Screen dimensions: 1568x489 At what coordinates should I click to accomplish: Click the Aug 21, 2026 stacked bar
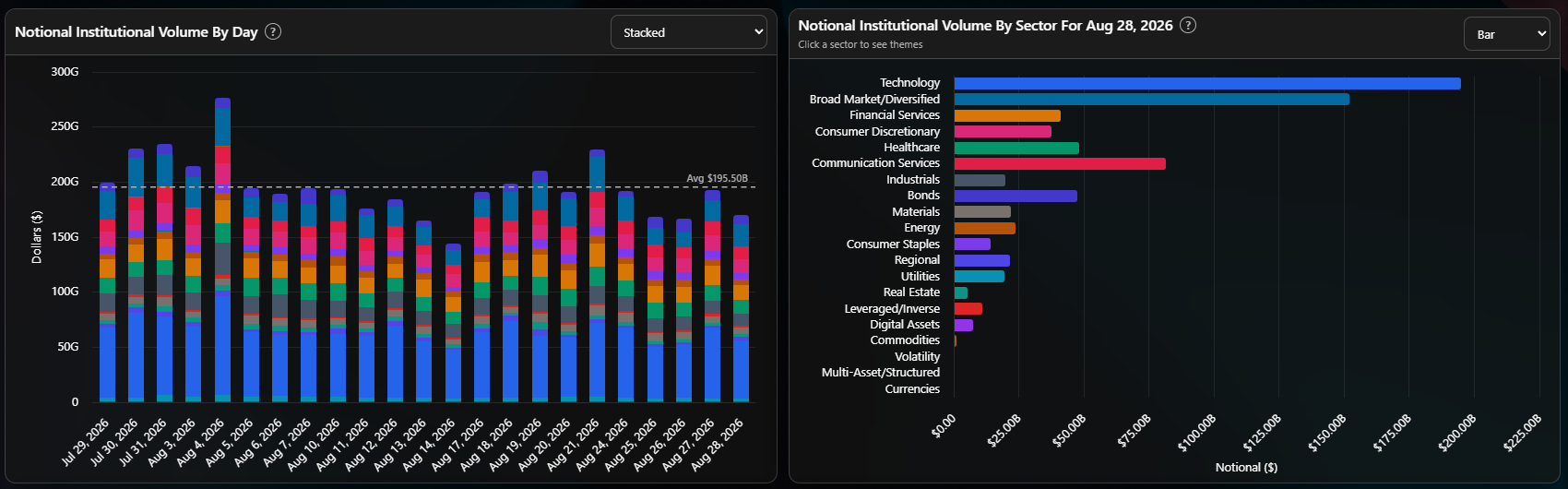[x=597, y=276]
